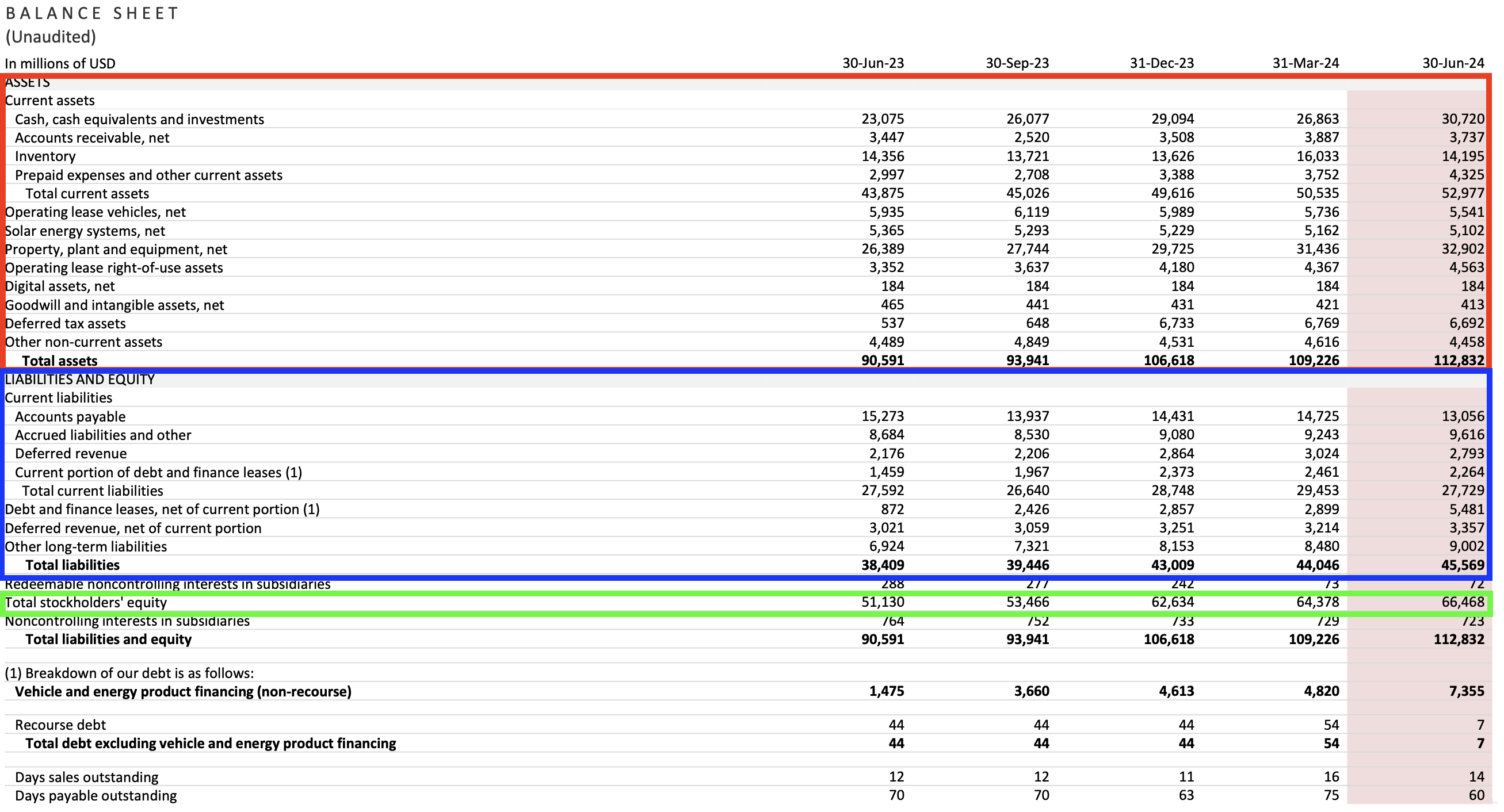Viewport: 1504px width, 812px height.
Task: Select bold 'Total liabilities' label
Action: coord(72,565)
